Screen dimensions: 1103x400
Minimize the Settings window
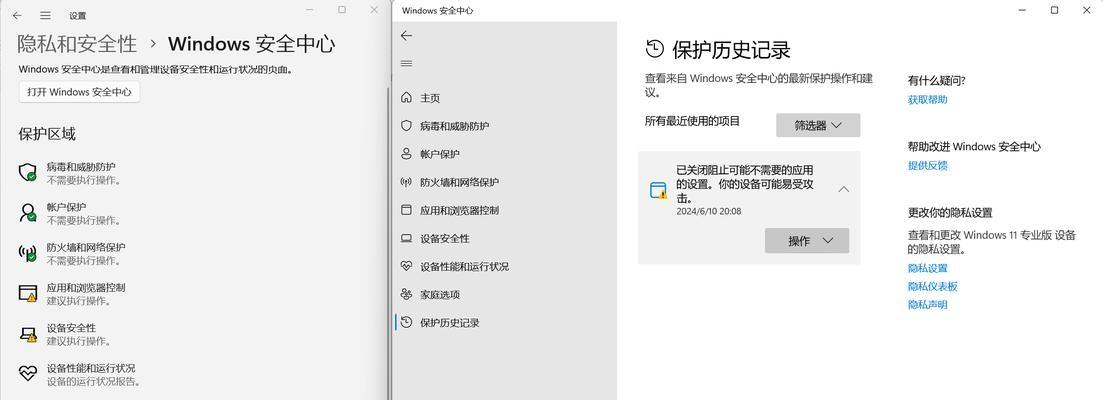(310, 10)
